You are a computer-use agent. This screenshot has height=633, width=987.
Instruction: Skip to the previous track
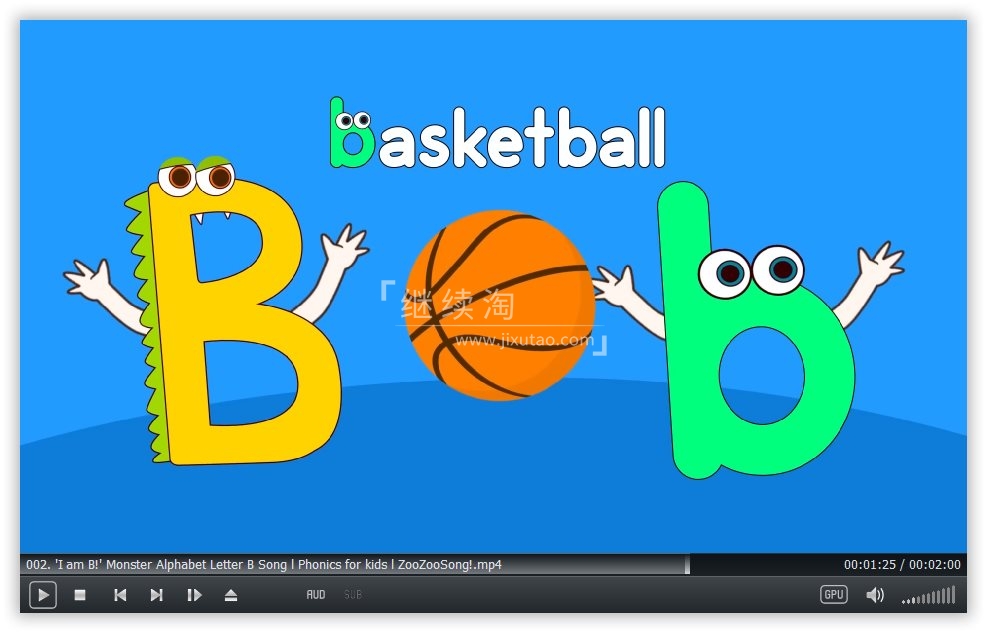click(119, 595)
